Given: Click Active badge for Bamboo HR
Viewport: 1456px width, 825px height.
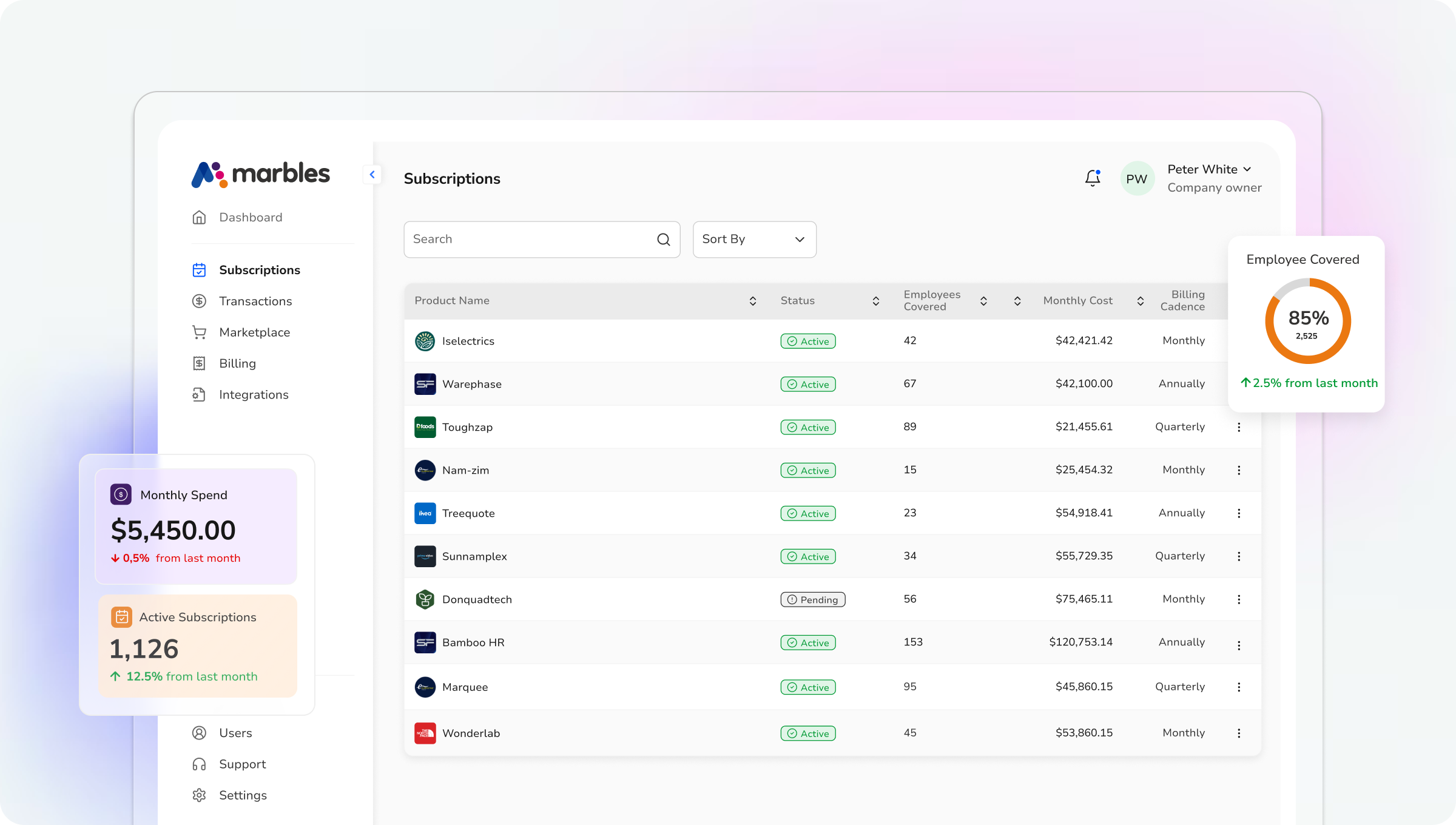Looking at the screenshot, I should click(808, 642).
